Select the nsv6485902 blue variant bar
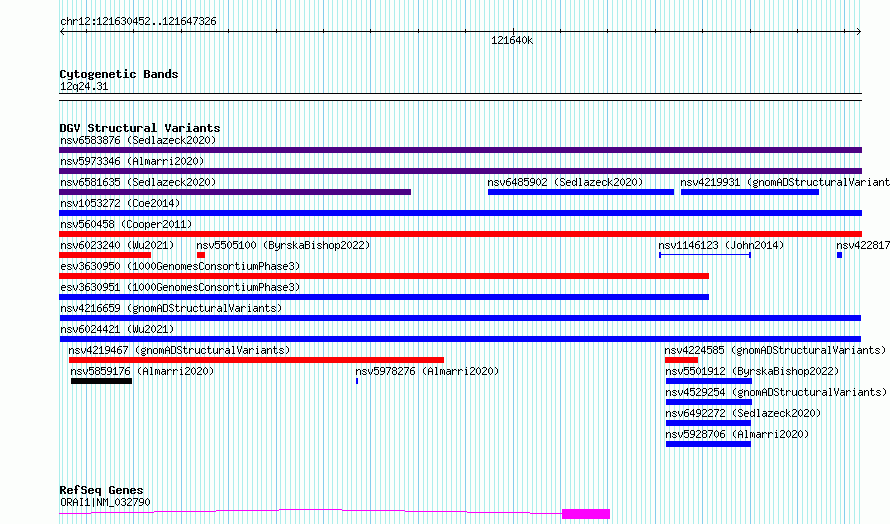The width and height of the screenshot is (890, 524). coord(581,192)
